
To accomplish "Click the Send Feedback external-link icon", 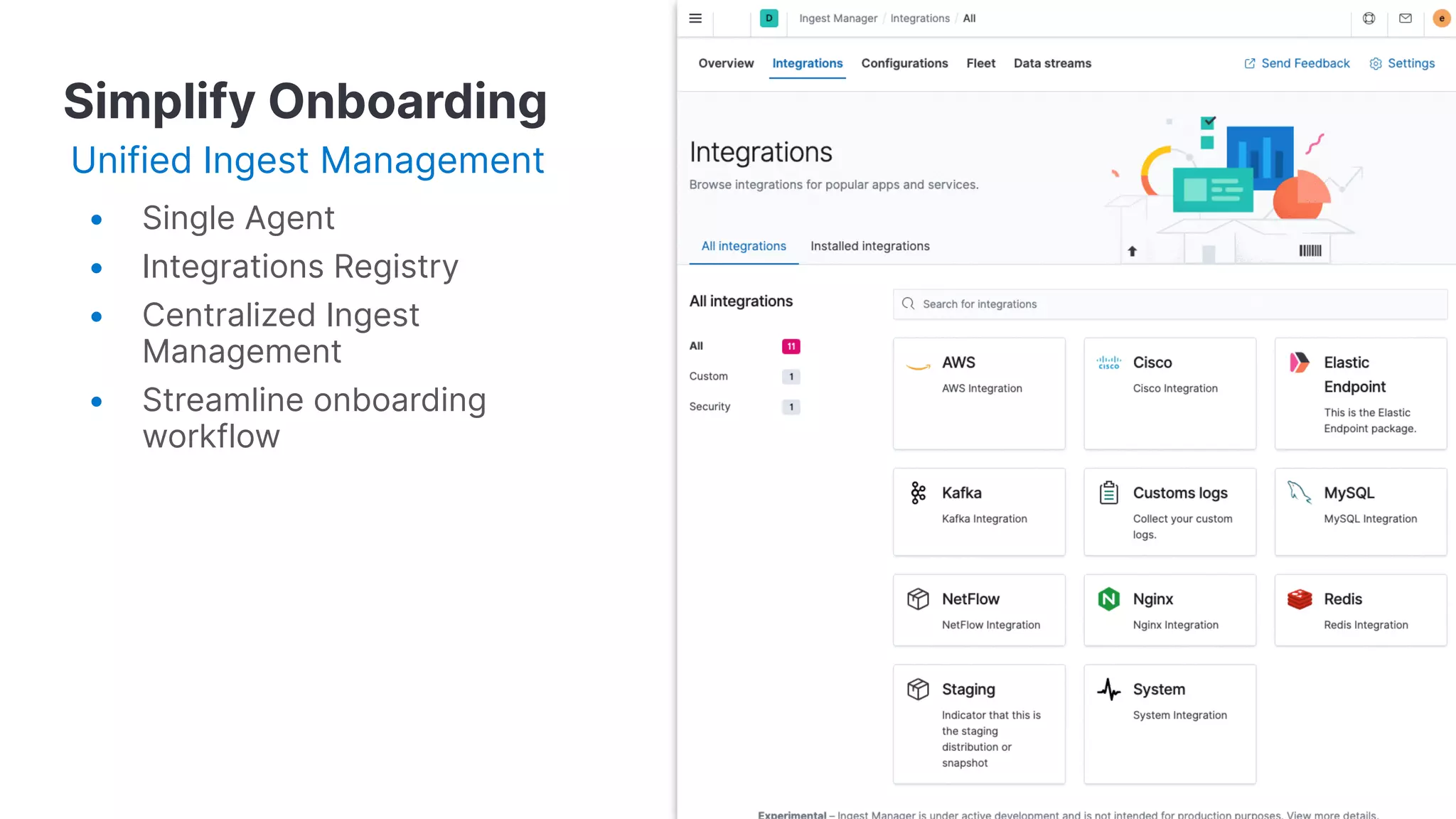I will point(1250,64).
